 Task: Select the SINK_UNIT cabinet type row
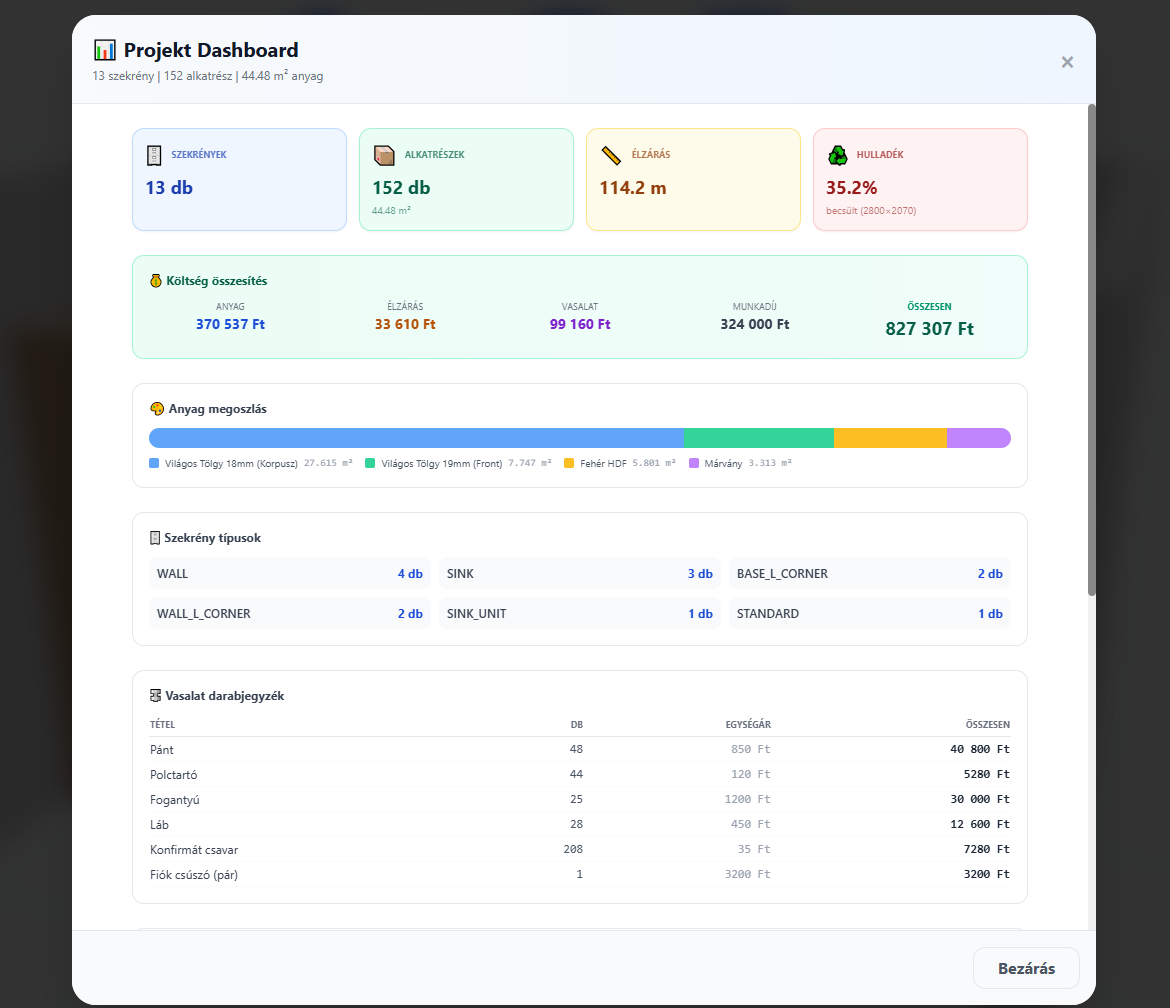[x=580, y=613]
